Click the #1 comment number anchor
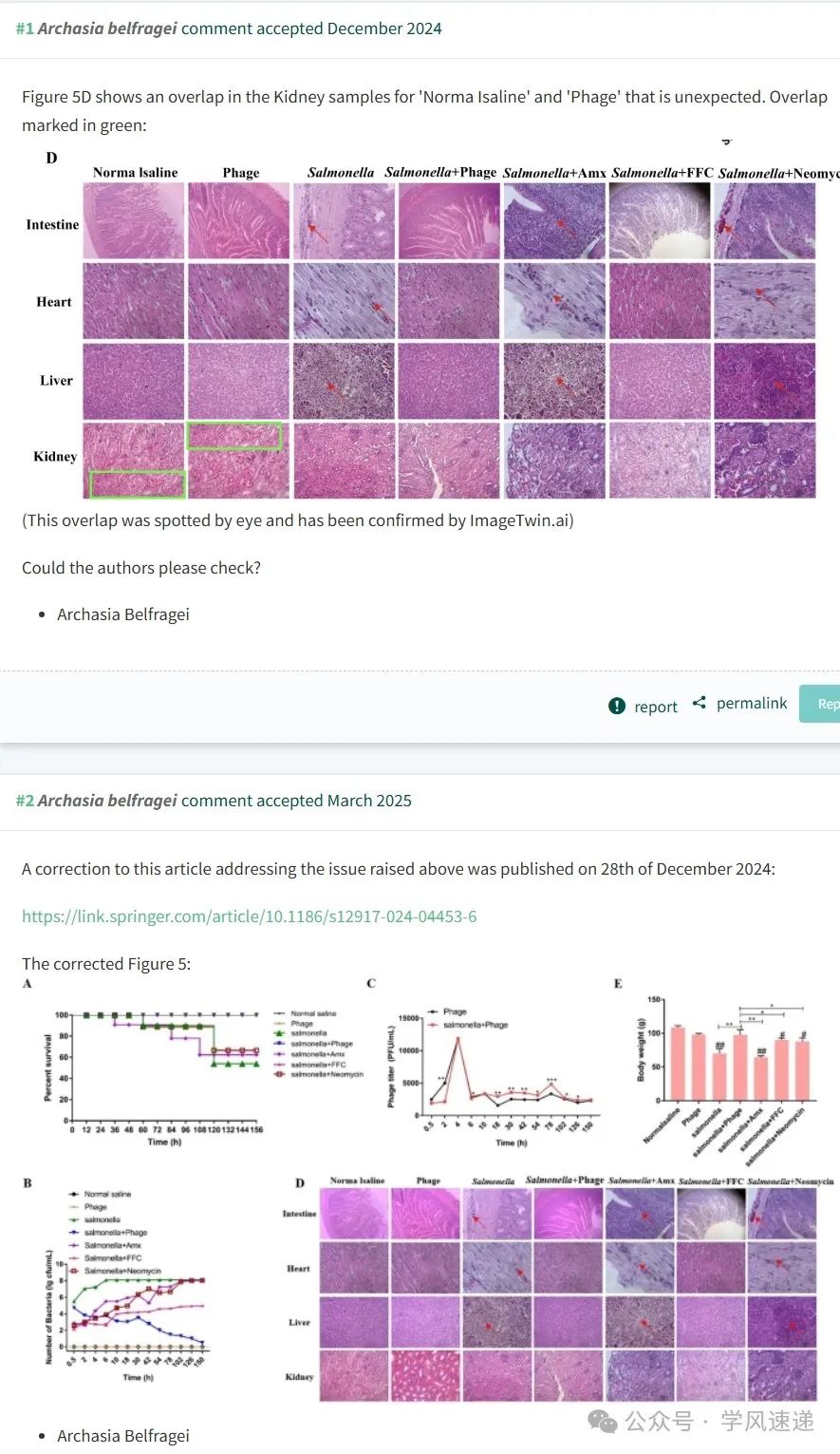 [x=25, y=28]
